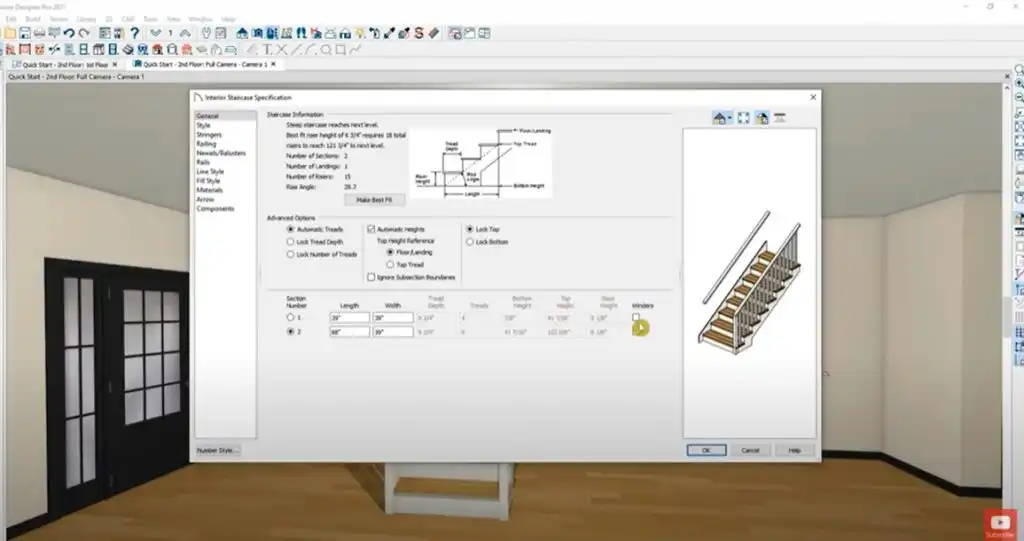Select section number 1 radio button
The height and width of the screenshot is (541, 1024).
click(x=291, y=318)
